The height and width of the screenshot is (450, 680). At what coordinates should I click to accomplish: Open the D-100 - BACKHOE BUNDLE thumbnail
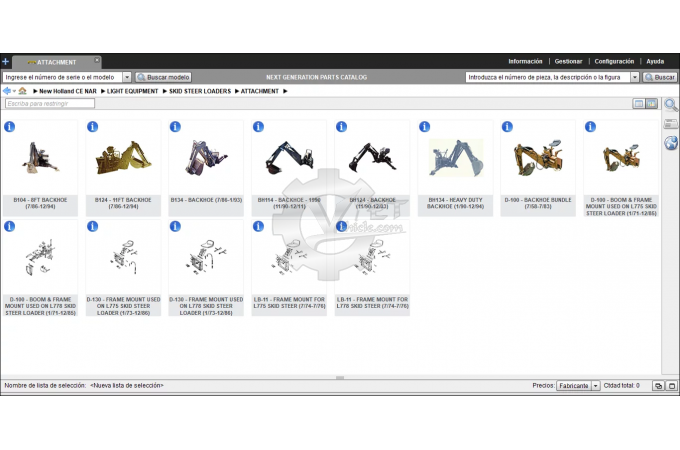[x=538, y=158]
